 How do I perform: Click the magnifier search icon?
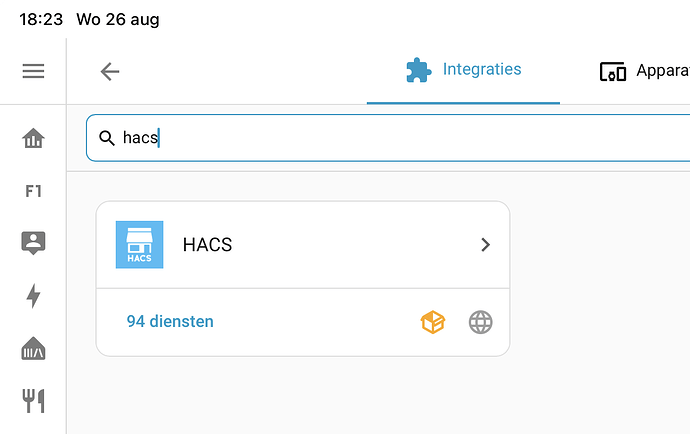(107, 138)
